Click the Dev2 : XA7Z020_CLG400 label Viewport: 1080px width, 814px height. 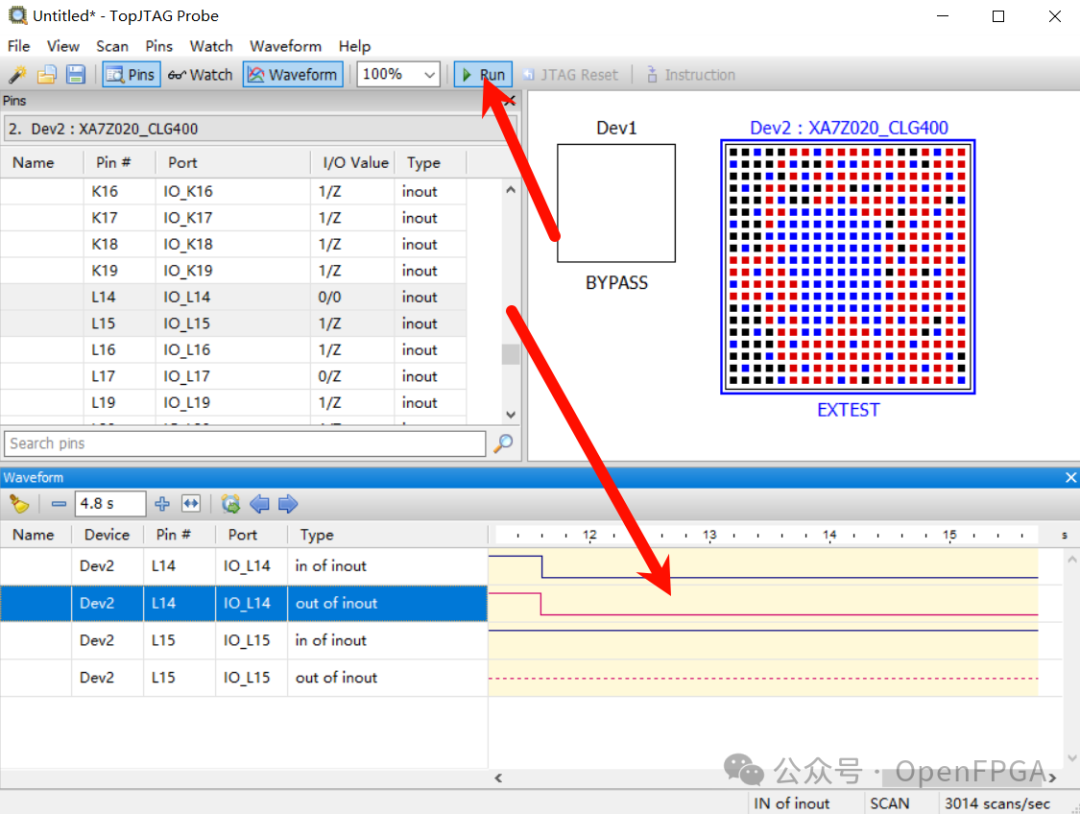[x=849, y=128]
